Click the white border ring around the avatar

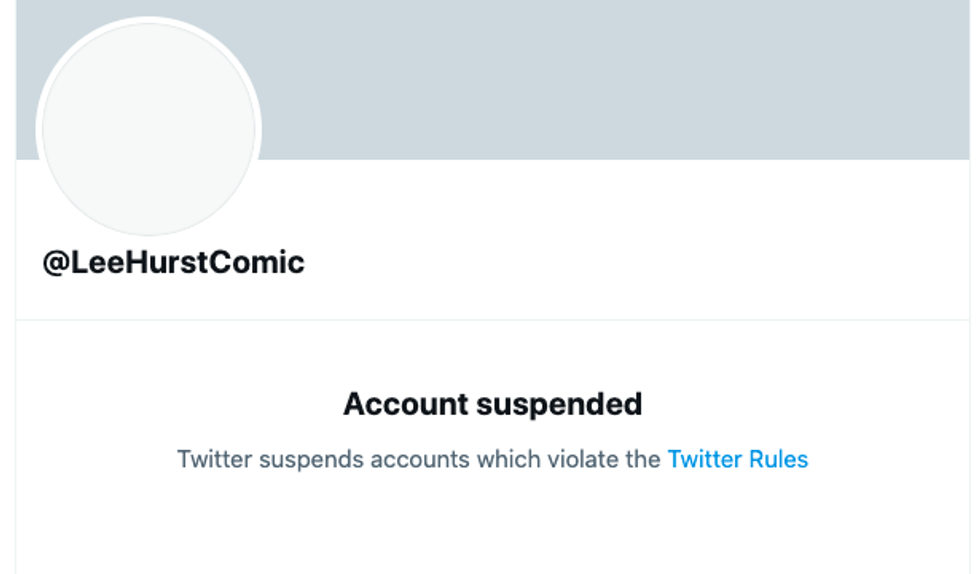pos(39,130)
